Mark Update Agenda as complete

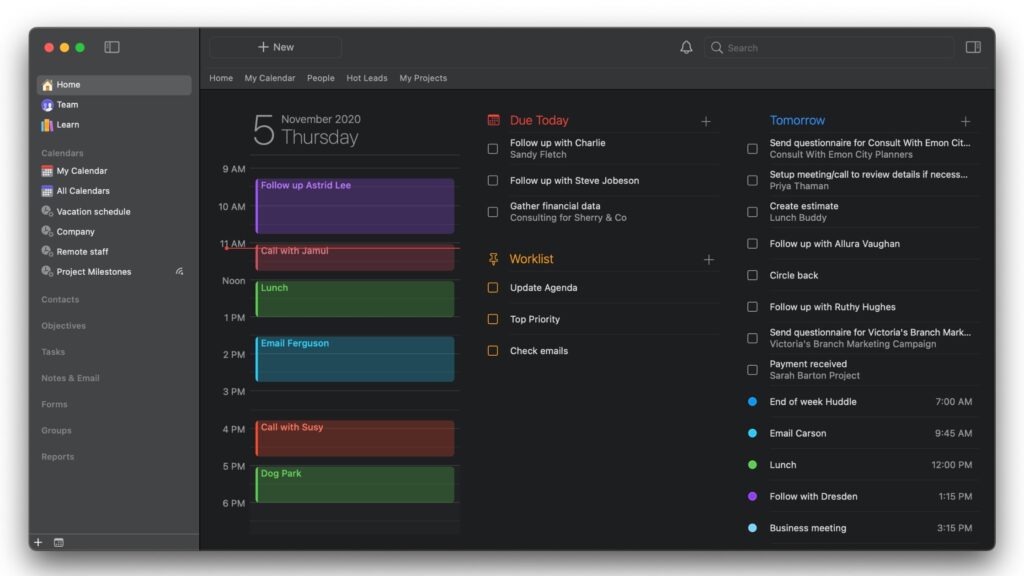pyautogui.click(x=492, y=287)
